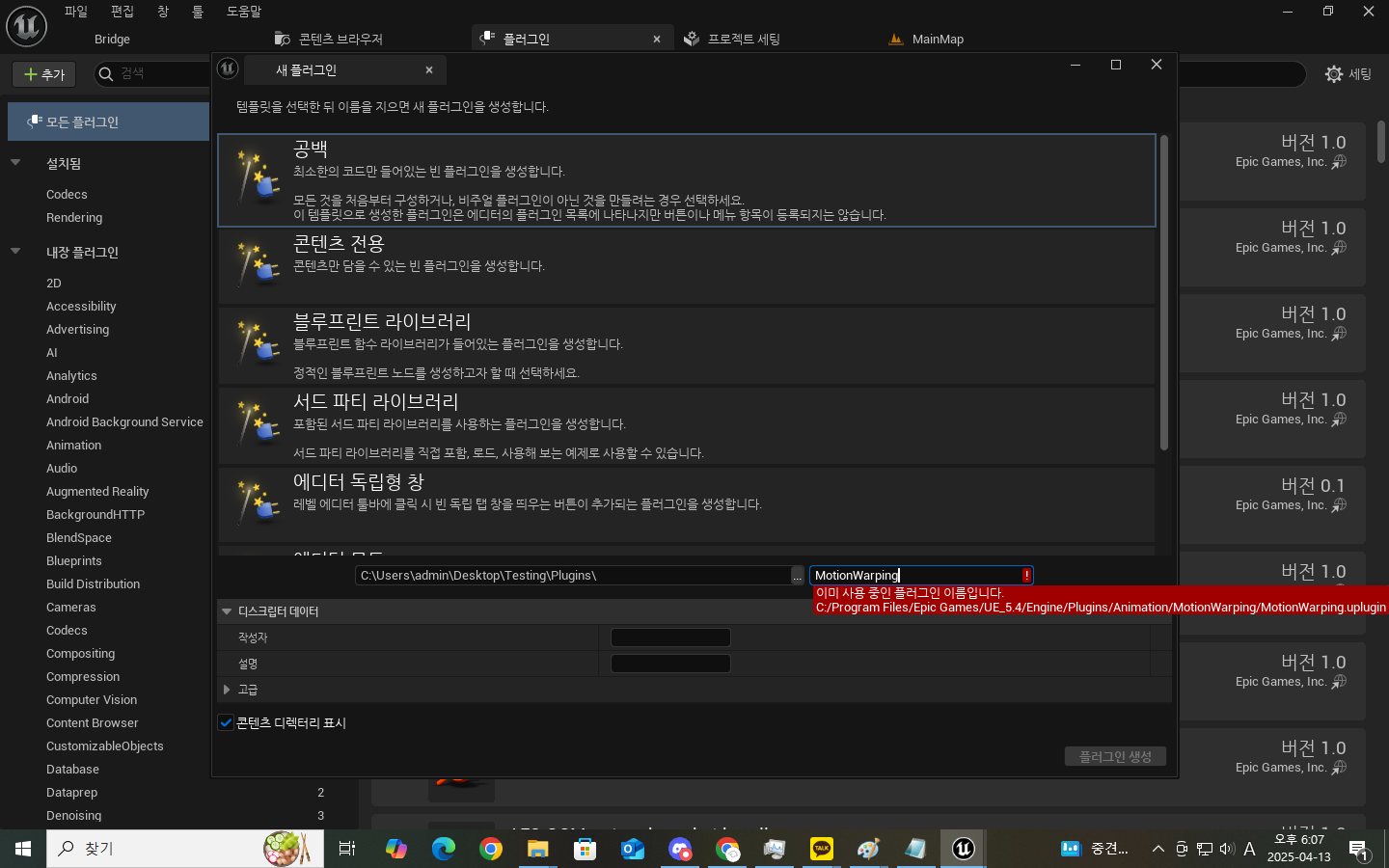
Task: Click the taskbar 찾기 search box
Action: click(x=185, y=849)
